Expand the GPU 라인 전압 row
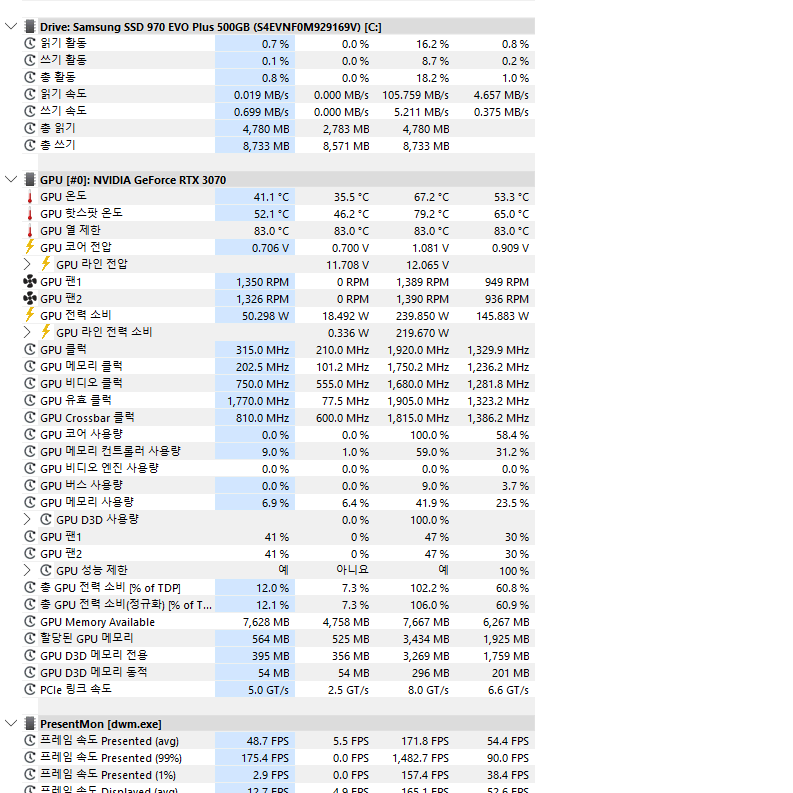Image resolution: width=793 pixels, height=793 pixels. pyautogui.click(x=27, y=265)
